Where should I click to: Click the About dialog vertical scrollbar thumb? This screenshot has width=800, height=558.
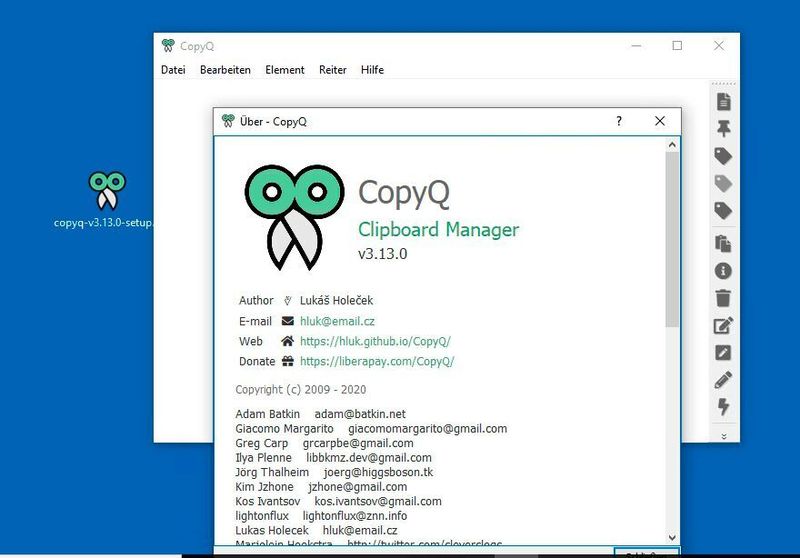(x=672, y=240)
